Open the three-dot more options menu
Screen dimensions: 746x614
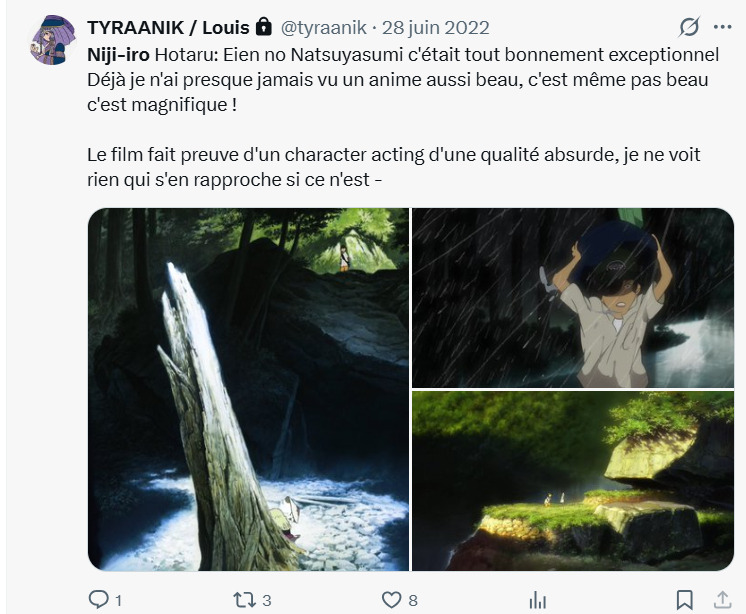pos(722,27)
